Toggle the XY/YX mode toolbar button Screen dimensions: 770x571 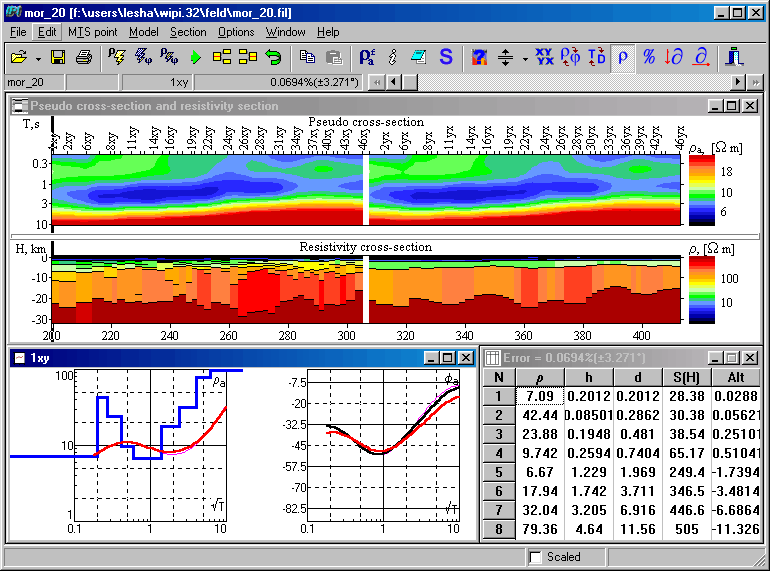pos(545,57)
